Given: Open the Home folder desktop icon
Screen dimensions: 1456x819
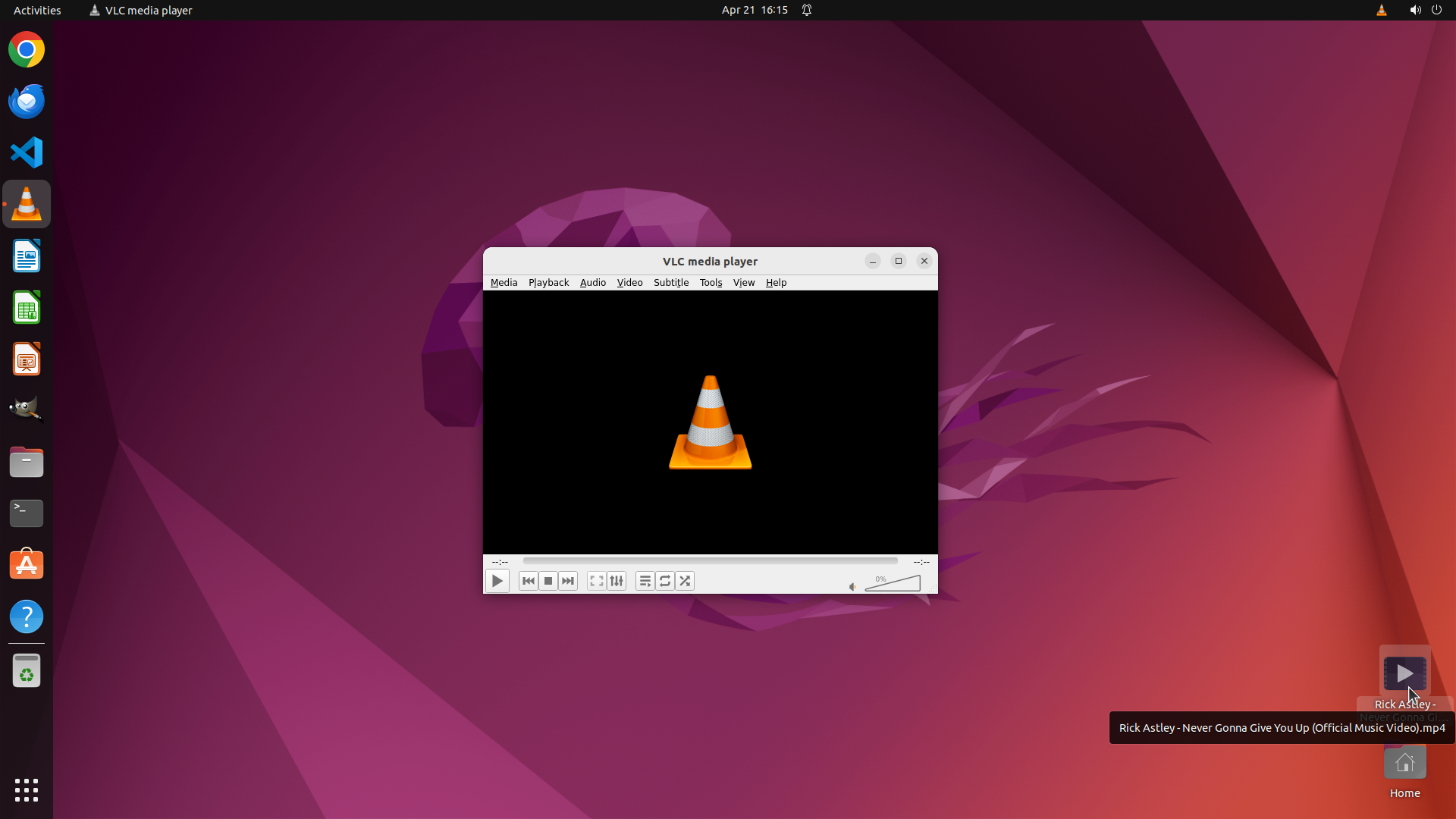Looking at the screenshot, I should [1404, 764].
